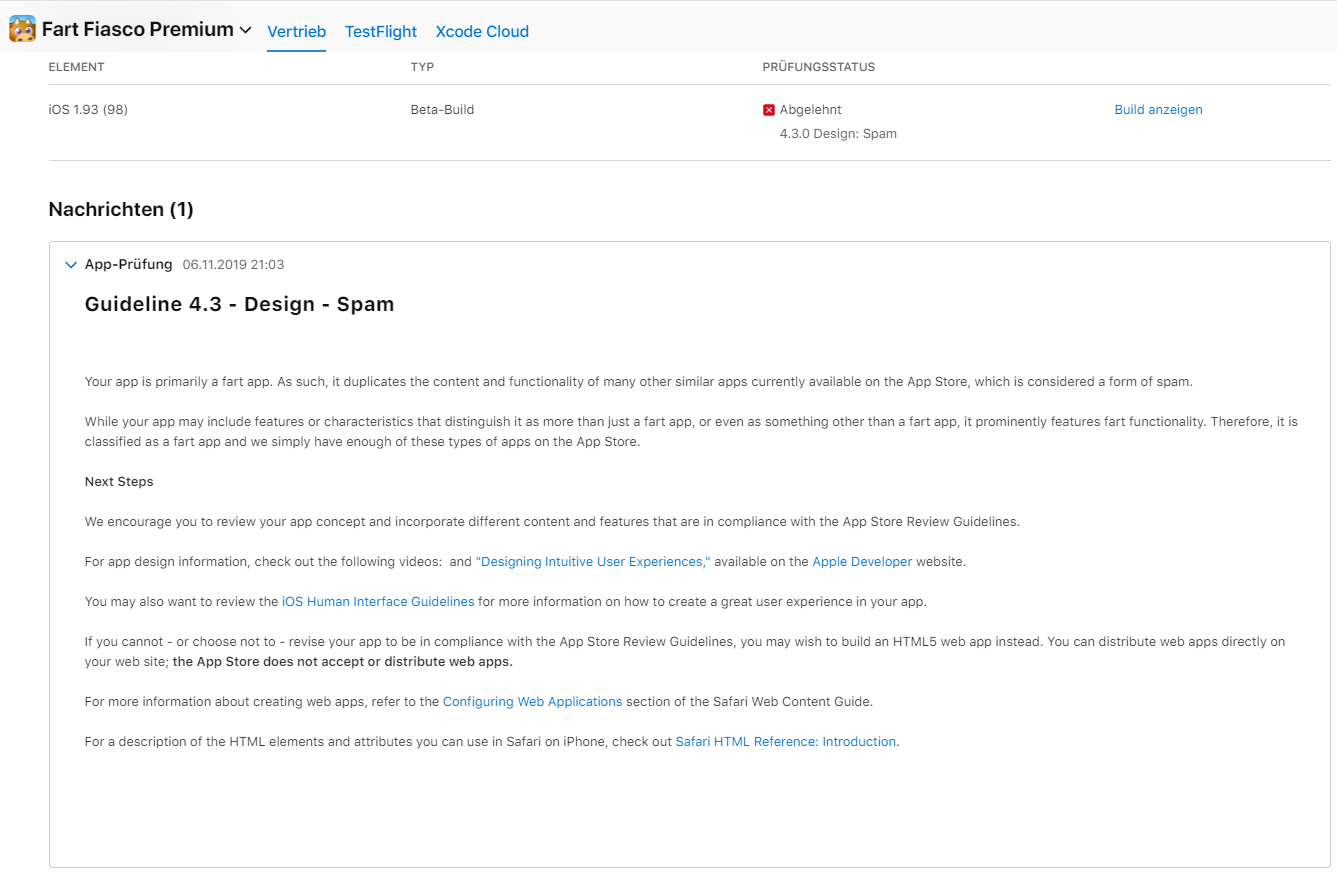This screenshot has height=874, width=1337.
Task: Switch to the Vertrieb tab
Action: (x=297, y=31)
